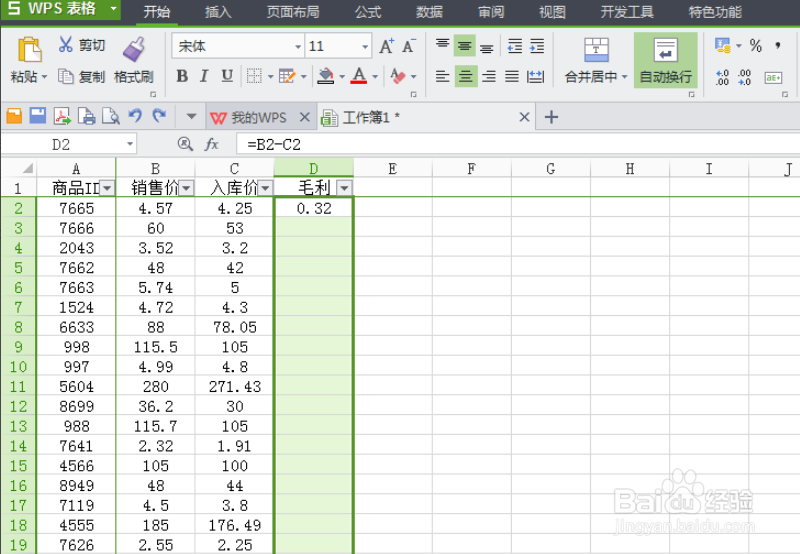Align text left
Viewport: 800px width, 554px height.
[x=442, y=77]
